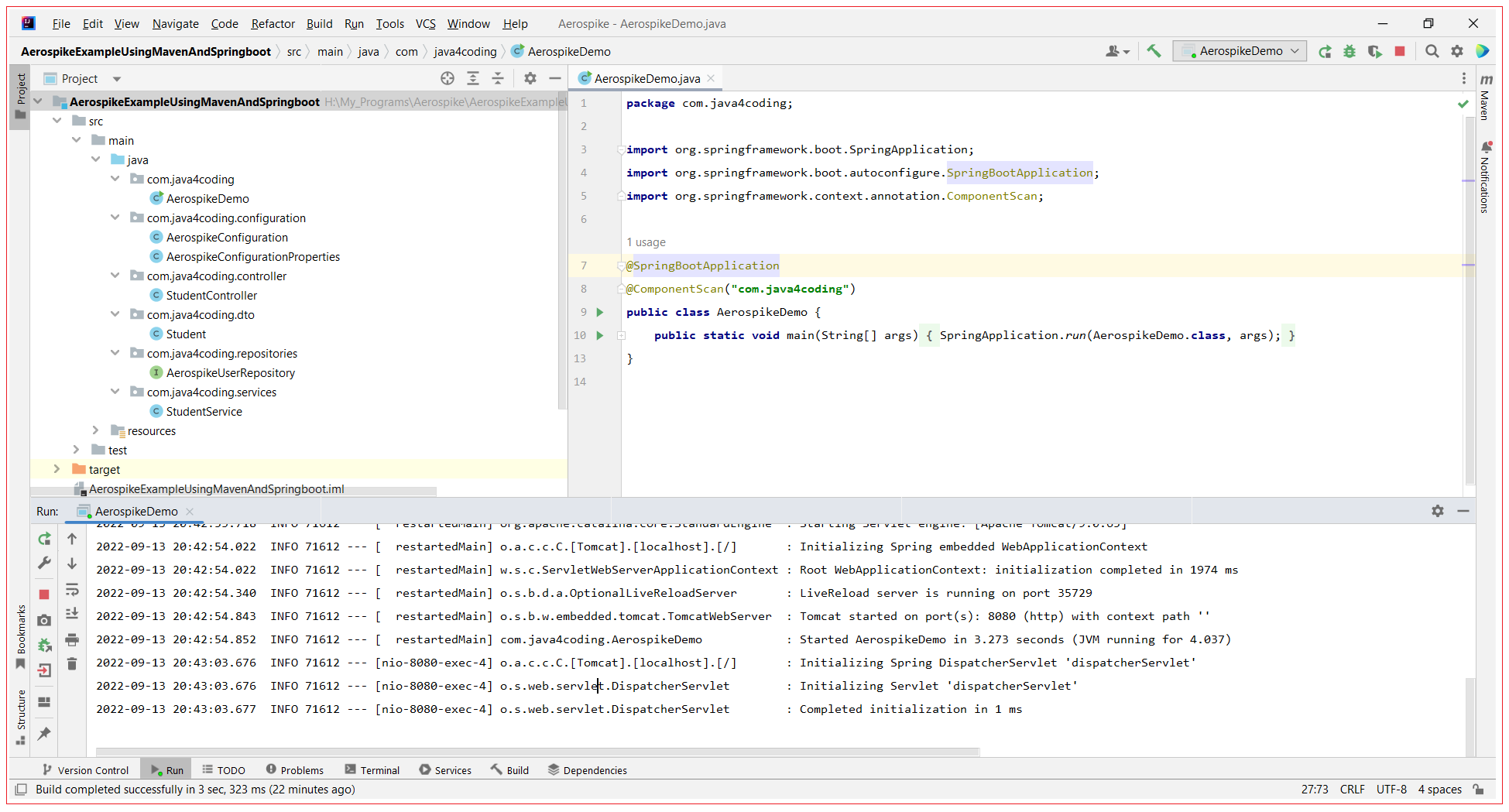Expand the test folder
Screen dimensions: 1509x812
77,450
